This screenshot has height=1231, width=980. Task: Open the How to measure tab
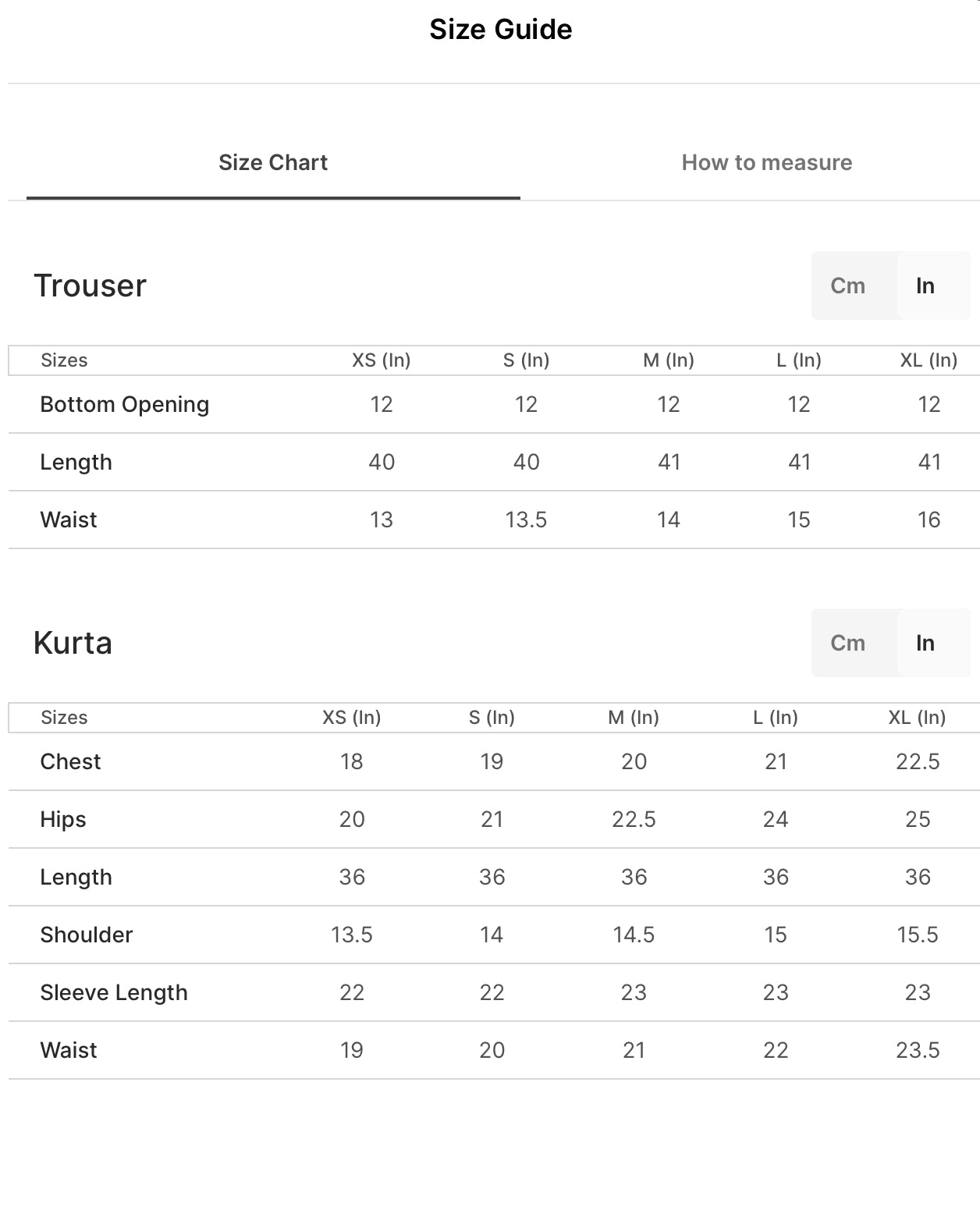[766, 162]
